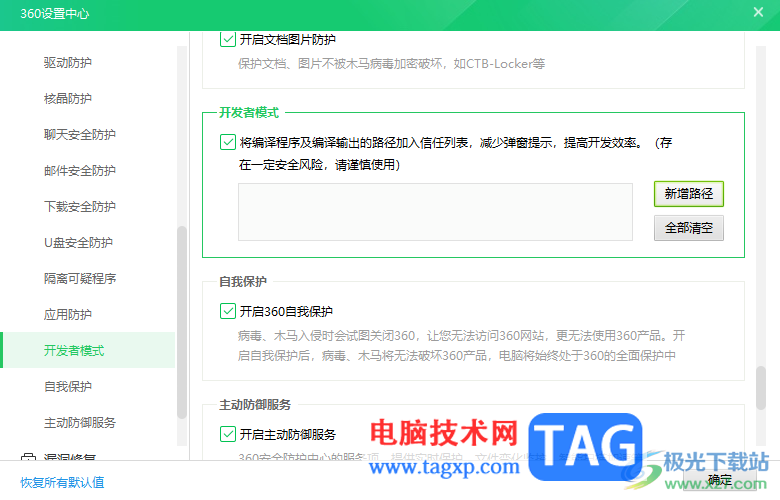Viewport: 780px width, 500px height.
Task: Click the 开发者模式 section heading
Action: tap(249, 112)
